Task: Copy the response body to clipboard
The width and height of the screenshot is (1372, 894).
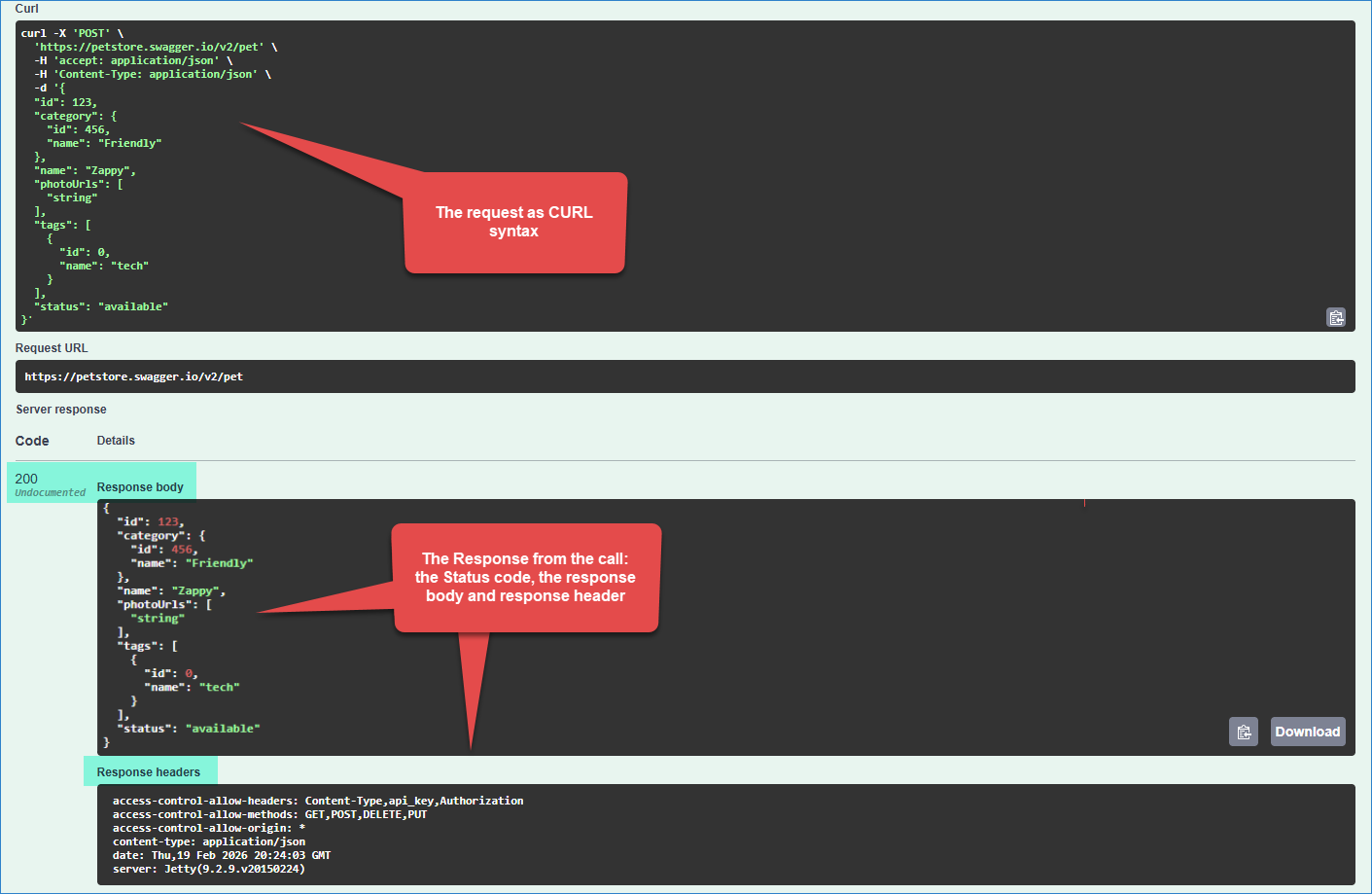Action: [x=1243, y=732]
